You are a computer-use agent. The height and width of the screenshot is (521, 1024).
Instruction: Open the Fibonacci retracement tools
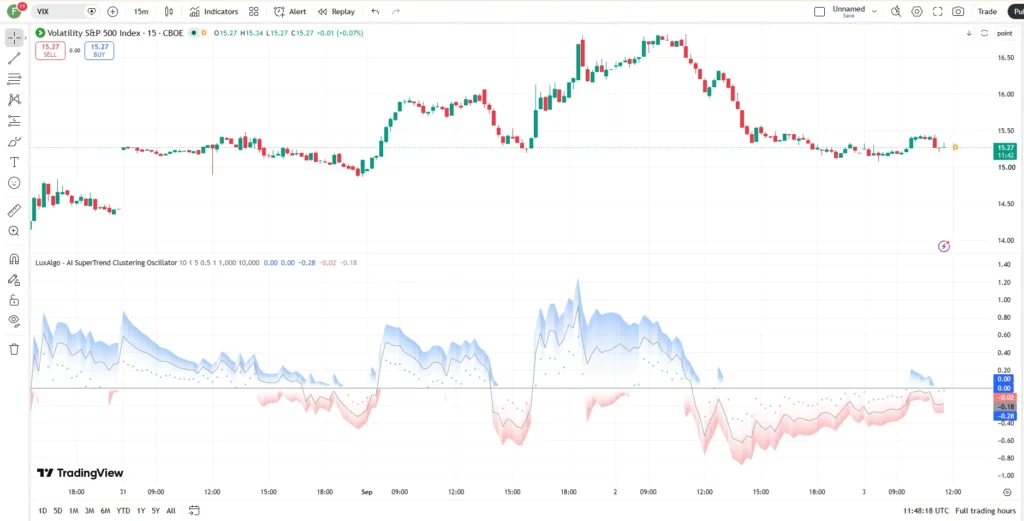(14, 80)
